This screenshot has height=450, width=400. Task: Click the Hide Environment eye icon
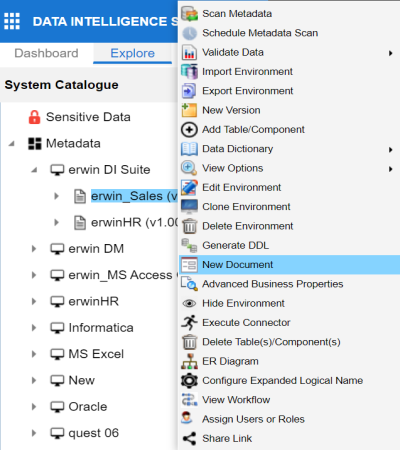coord(189,303)
